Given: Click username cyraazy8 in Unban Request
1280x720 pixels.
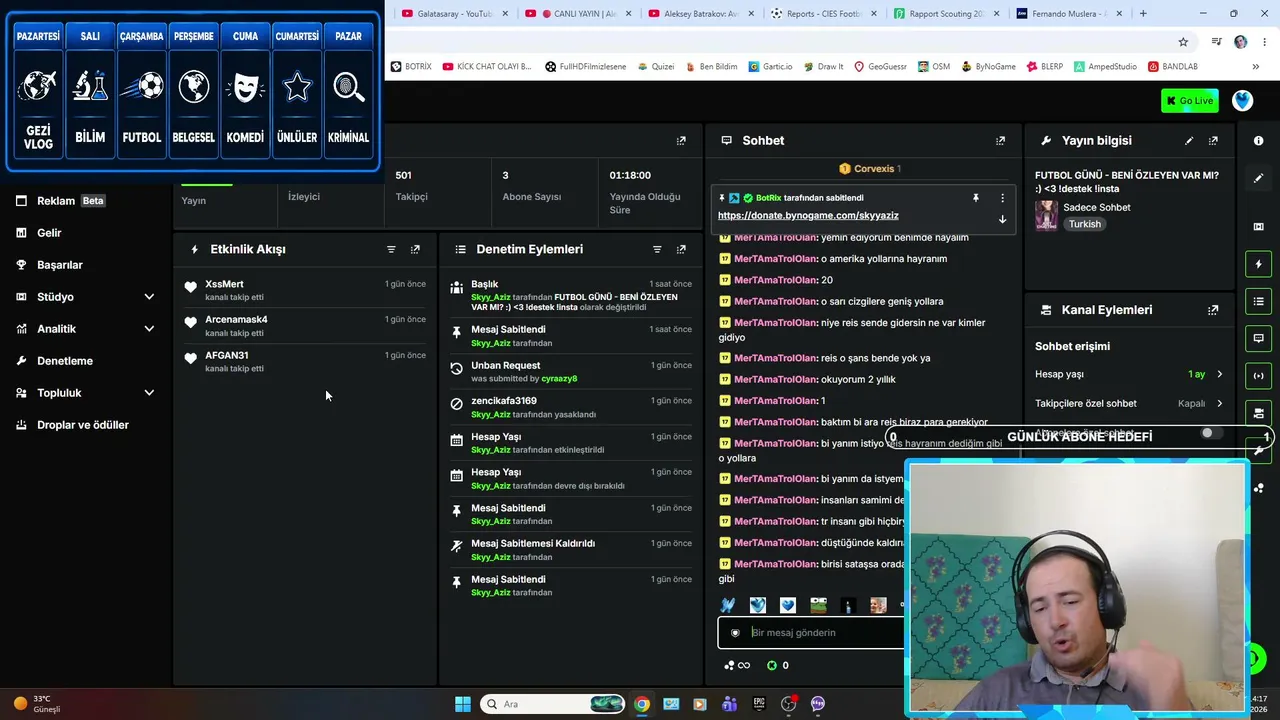Looking at the screenshot, I should point(558,379).
